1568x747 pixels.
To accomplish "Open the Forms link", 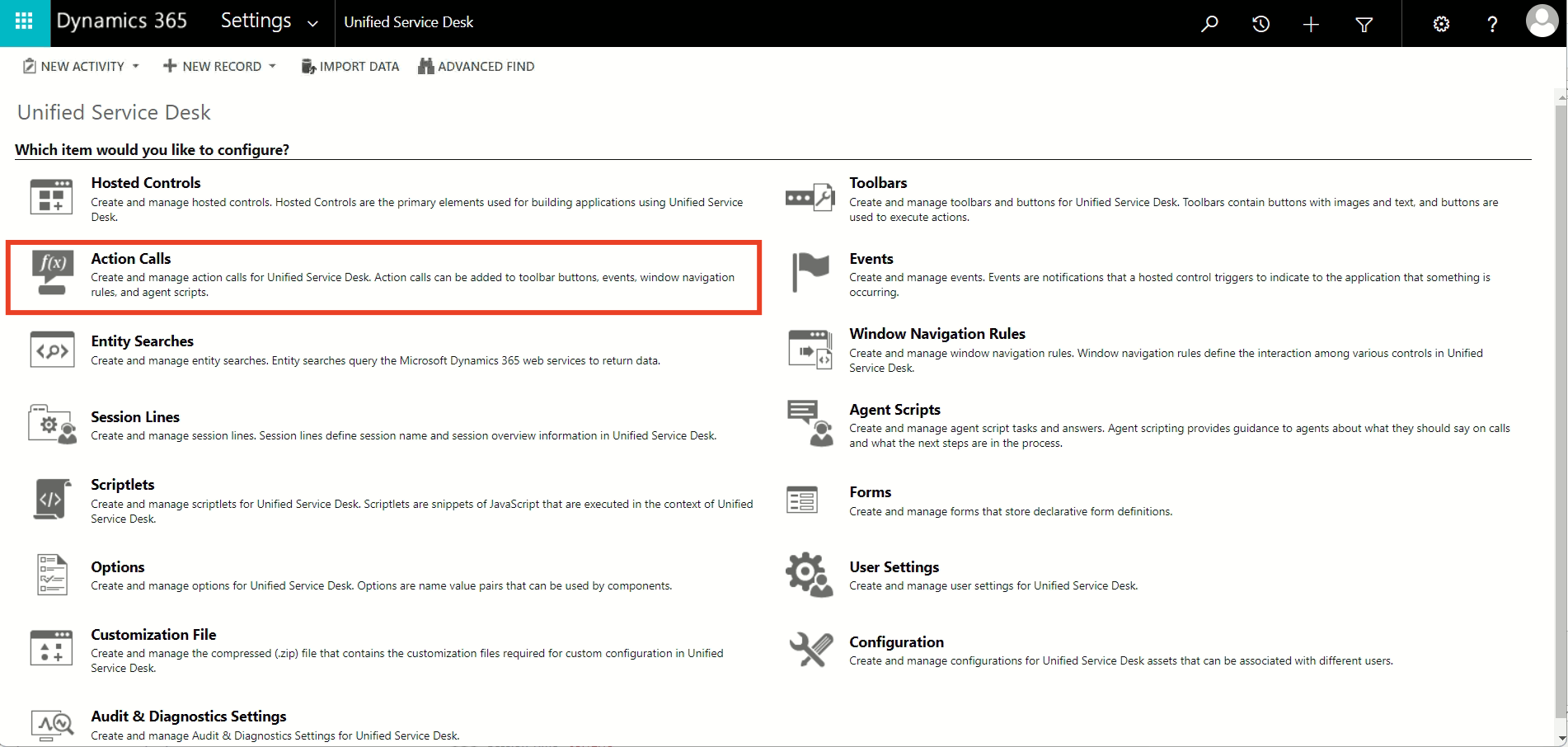I will pyautogui.click(x=871, y=492).
